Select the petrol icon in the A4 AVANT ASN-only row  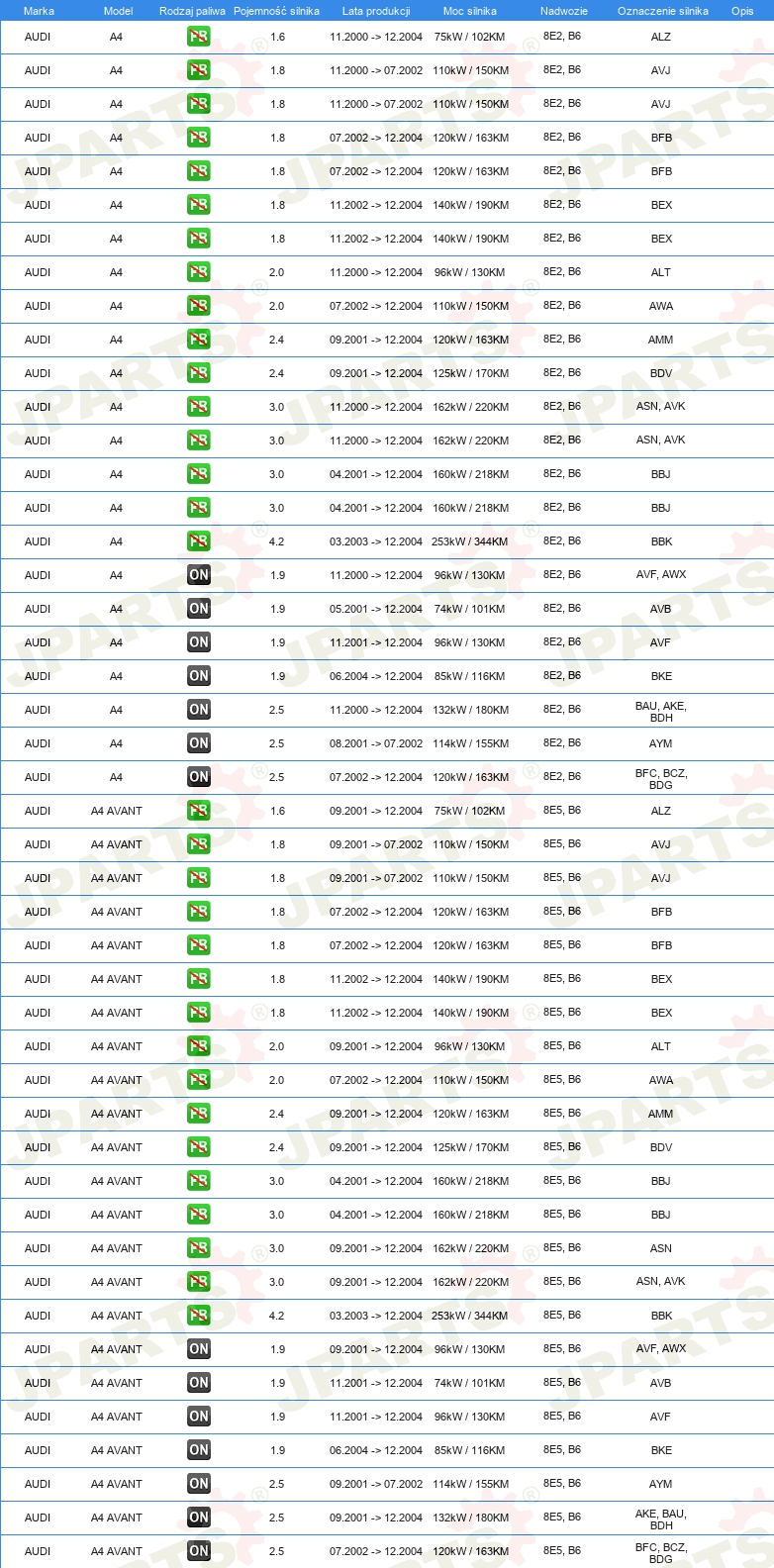pos(199,1248)
